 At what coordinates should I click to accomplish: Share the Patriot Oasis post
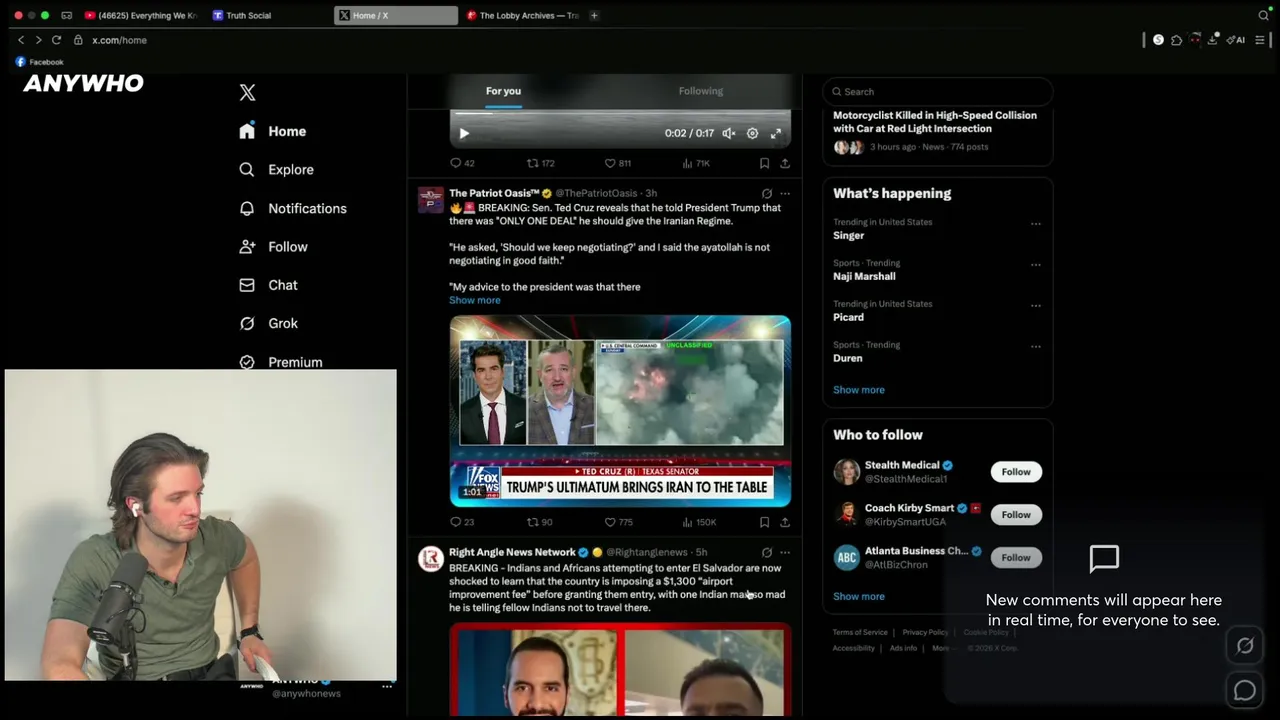pos(785,522)
